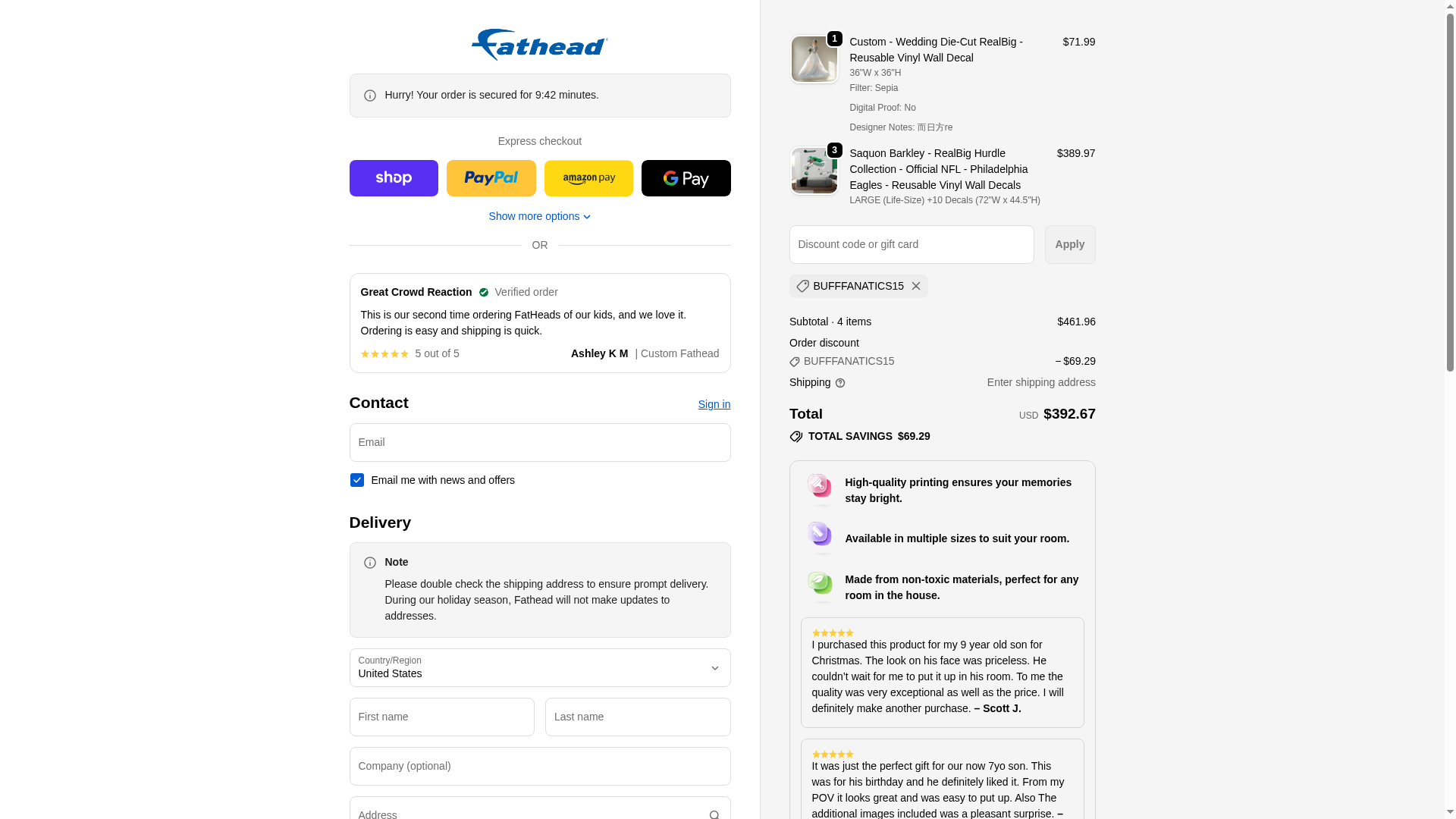Uncheck Email me with news and offers
The image size is (1456, 819).
click(356, 480)
